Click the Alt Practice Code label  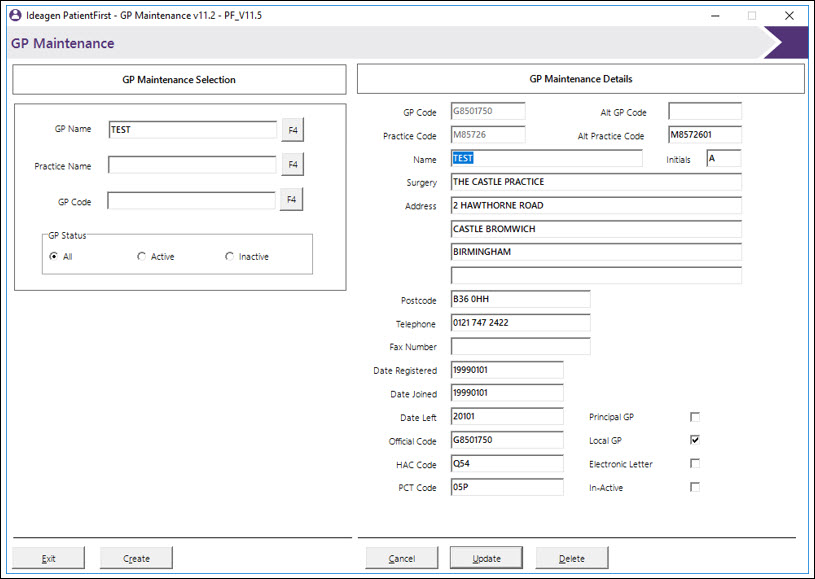[x=611, y=136]
